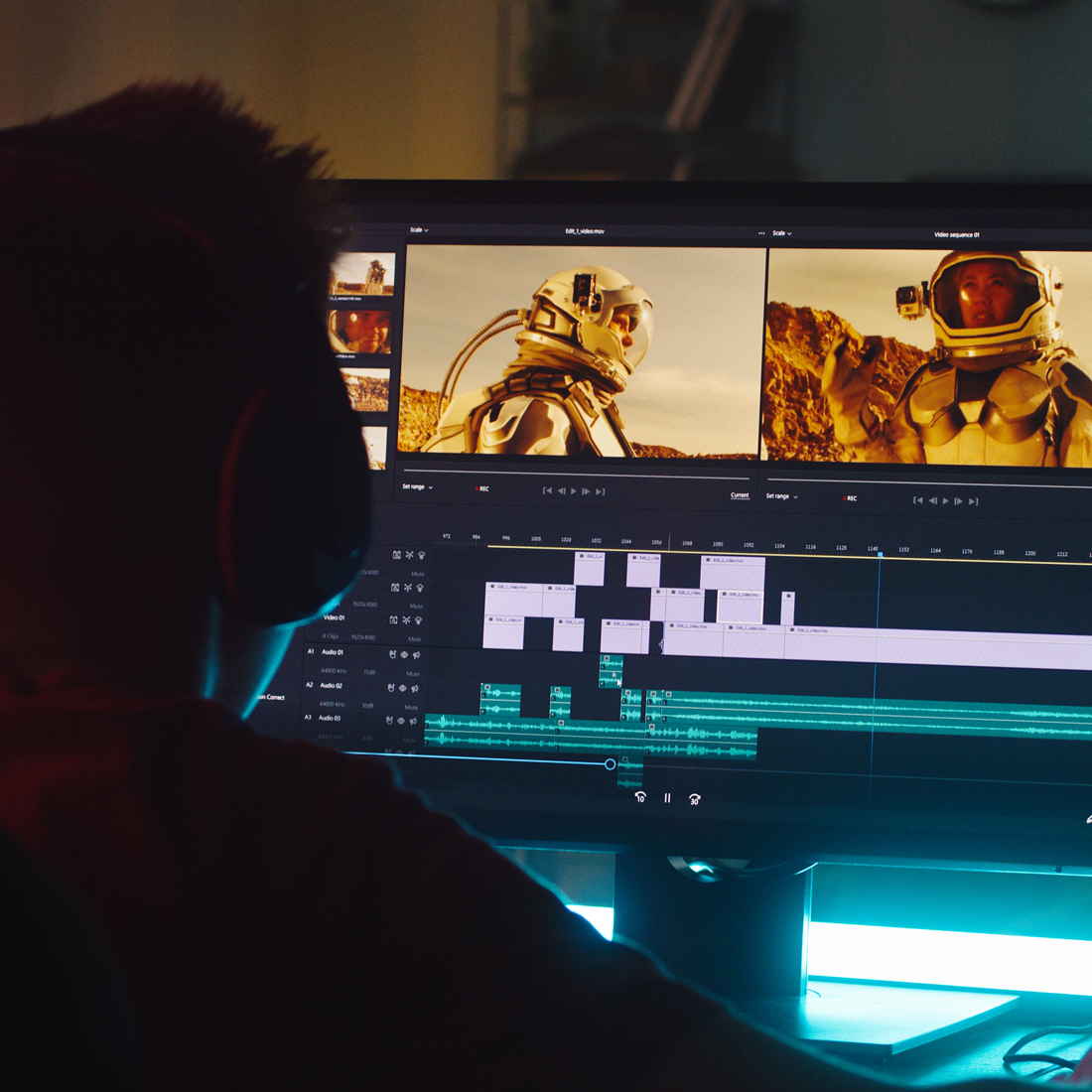This screenshot has height=1092, width=1092.
Task: Click the lightbulb icon on the top video track
Action: pos(421,556)
